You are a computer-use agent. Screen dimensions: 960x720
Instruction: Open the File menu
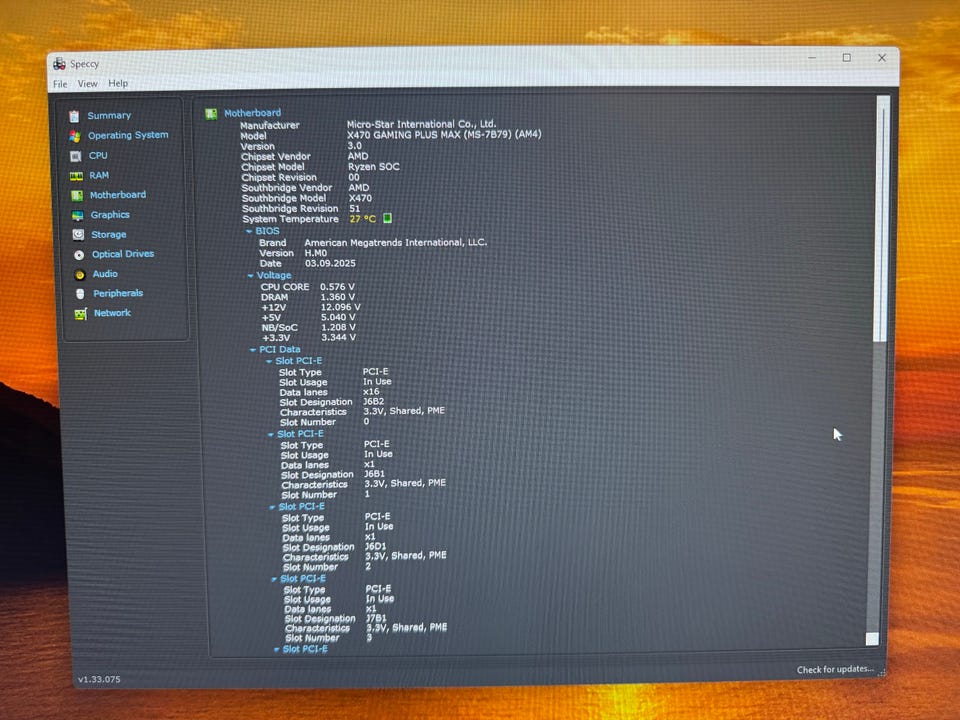click(x=60, y=84)
